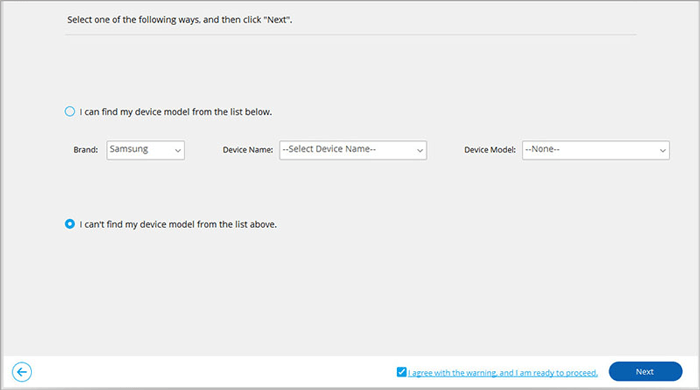Viewport: 700px width, 390px height.
Task: Open the "I agree with the warning" link
Action: [503, 373]
